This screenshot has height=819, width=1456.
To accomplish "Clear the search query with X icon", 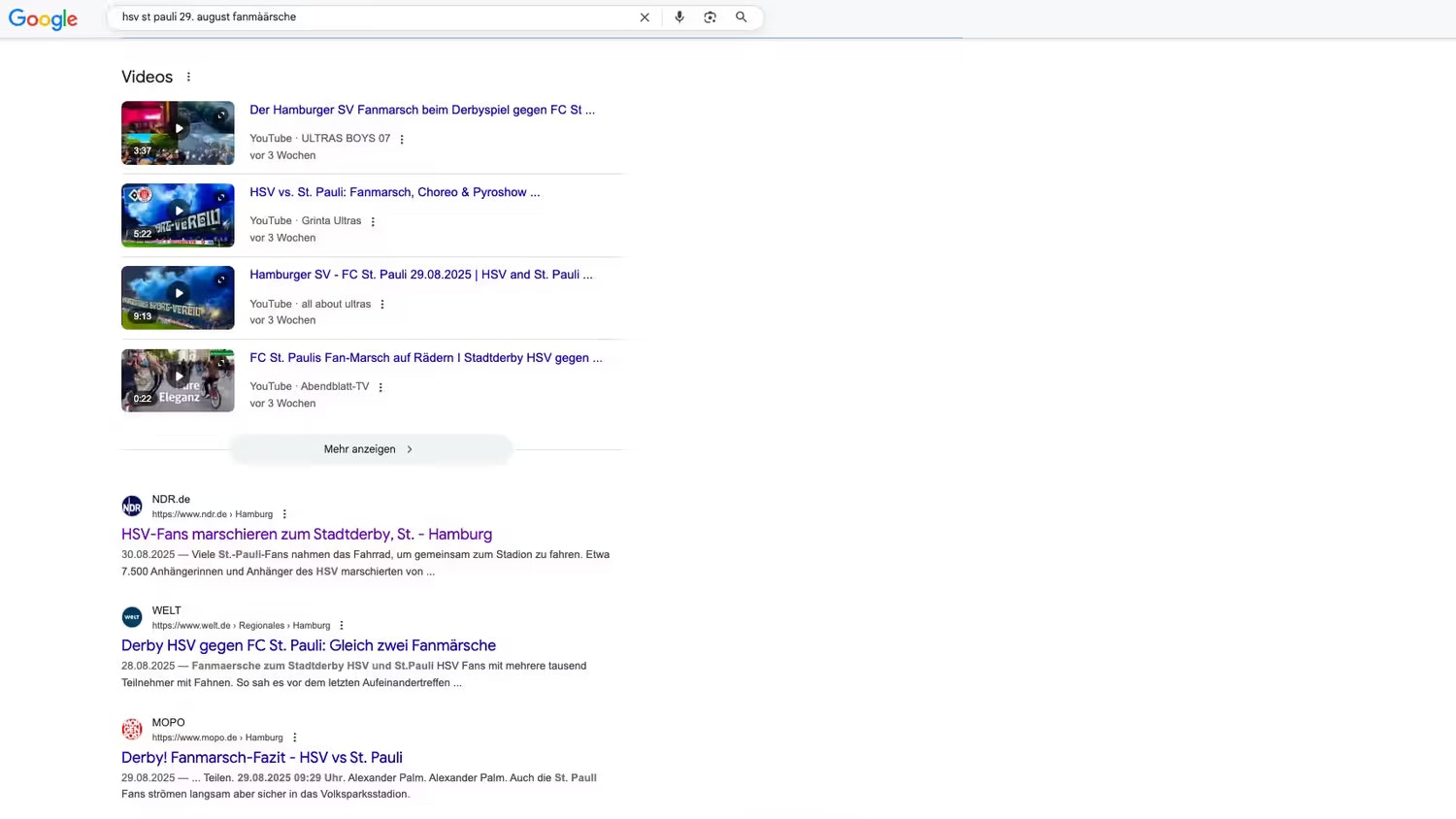I will point(645,17).
